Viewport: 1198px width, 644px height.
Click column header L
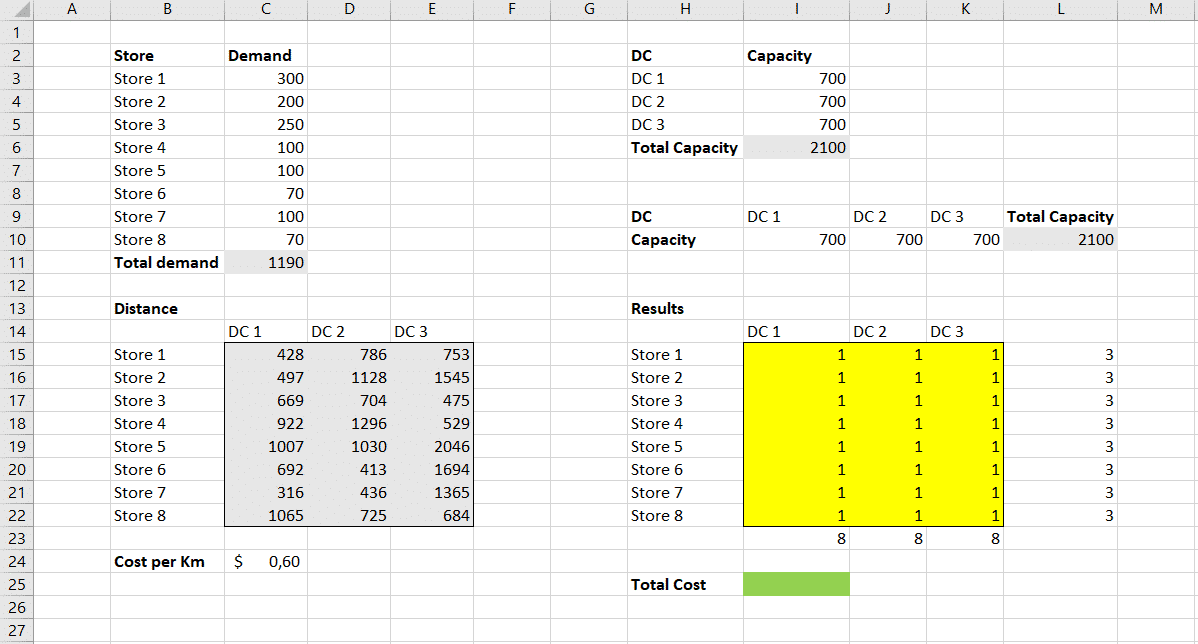coord(1060,10)
